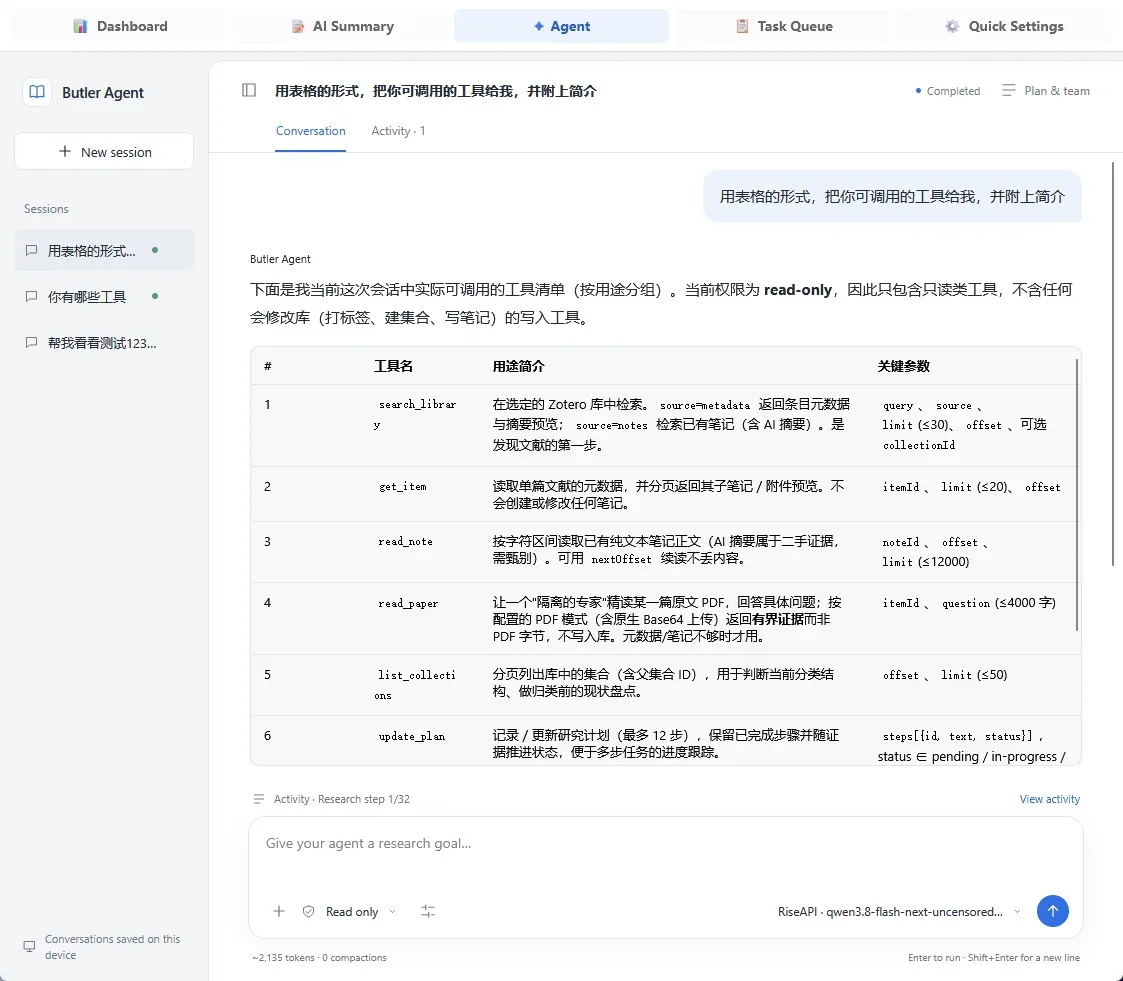This screenshot has width=1123, height=981.
Task: Click the Read only shield icon
Action: [x=309, y=912]
